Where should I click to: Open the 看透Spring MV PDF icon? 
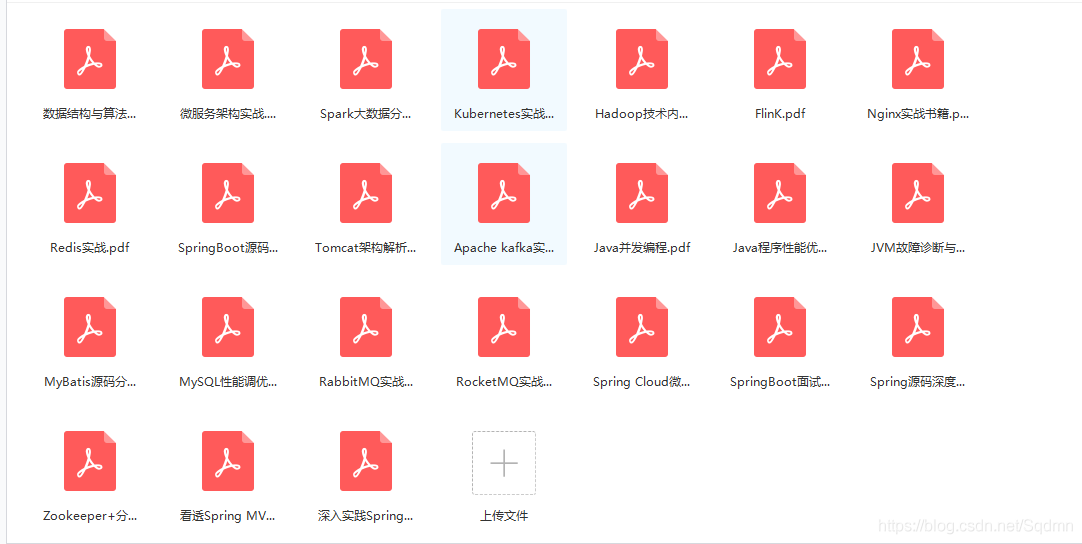[x=228, y=460]
